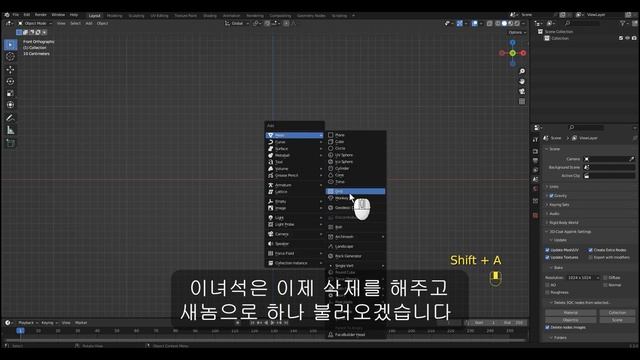The height and width of the screenshot is (360, 640).
Task: Open the Render properties tab icon
Action: click(535, 151)
